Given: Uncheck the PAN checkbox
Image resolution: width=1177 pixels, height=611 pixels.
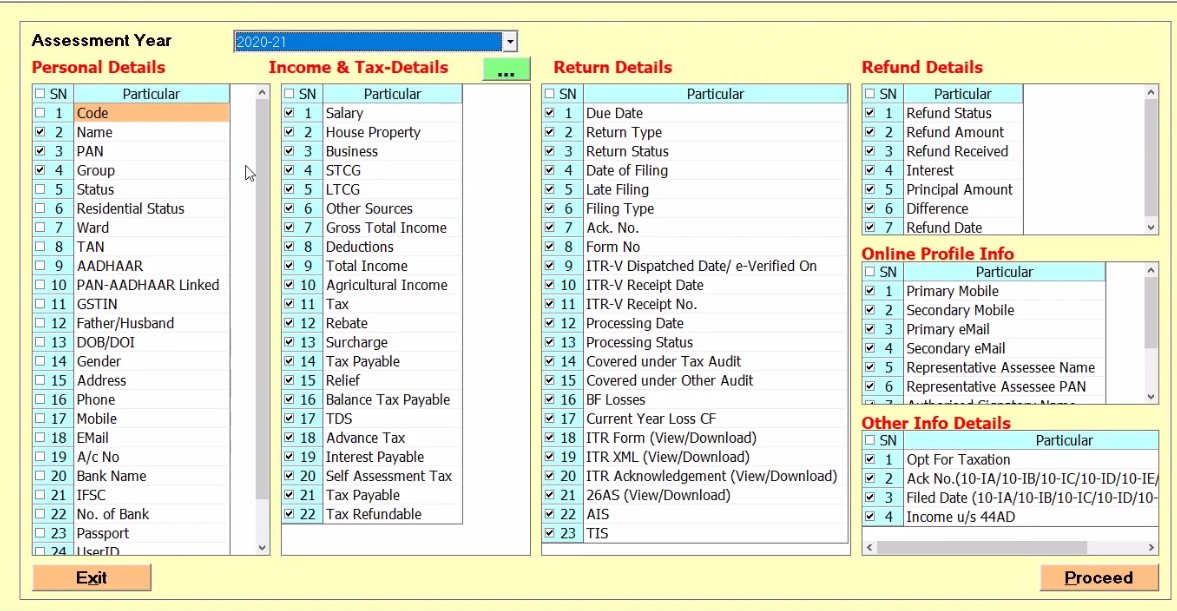Looking at the screenshot, I should 40,152.
